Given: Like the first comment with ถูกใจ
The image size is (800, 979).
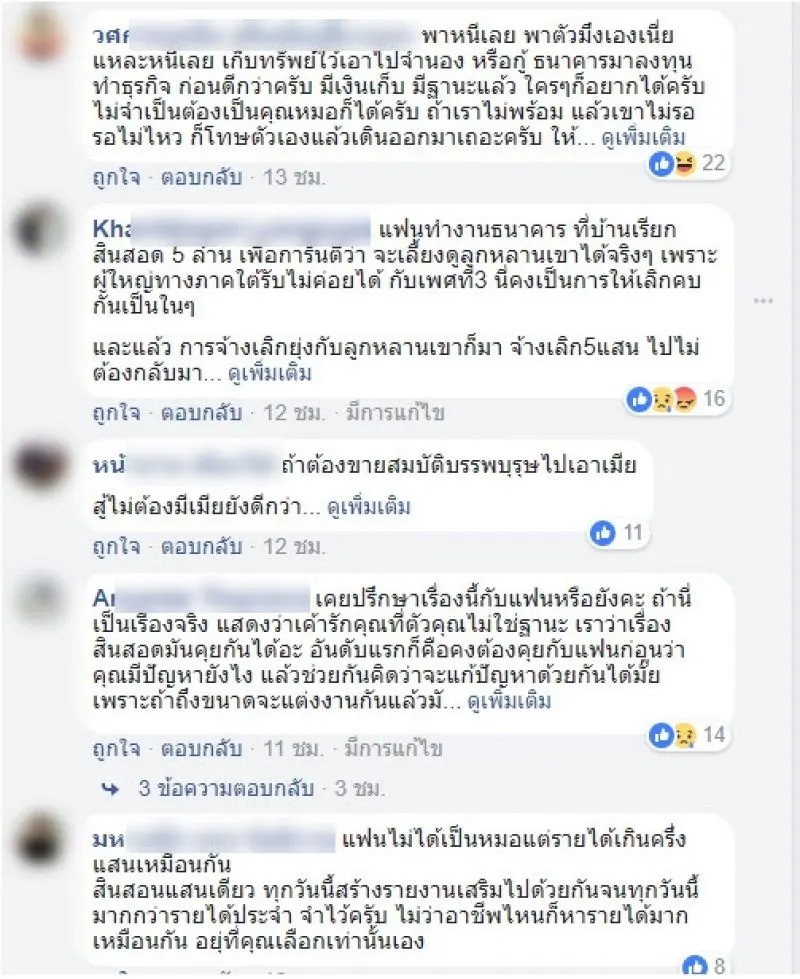Looking at the screenshot, I should 116,178.
